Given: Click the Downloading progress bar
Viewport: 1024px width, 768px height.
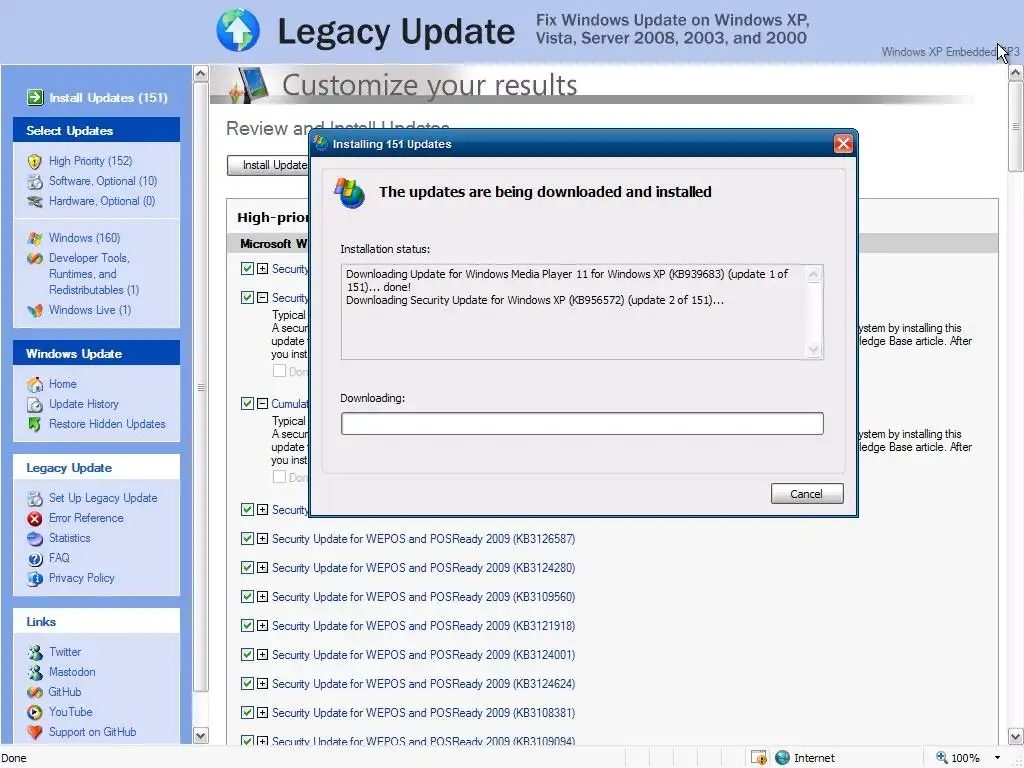Looking at the screenshot, I should click(x=582, y=423).
